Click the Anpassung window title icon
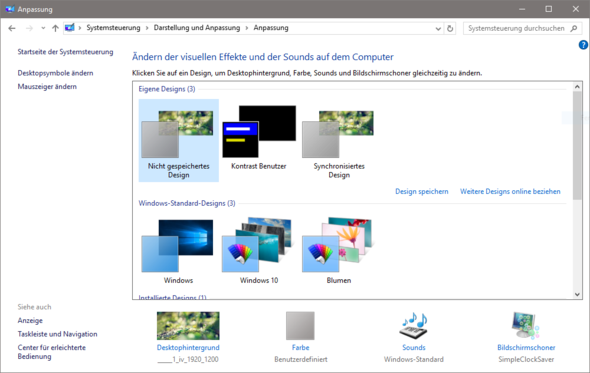This screenshot has height=373, width=590. pos(9,9)
